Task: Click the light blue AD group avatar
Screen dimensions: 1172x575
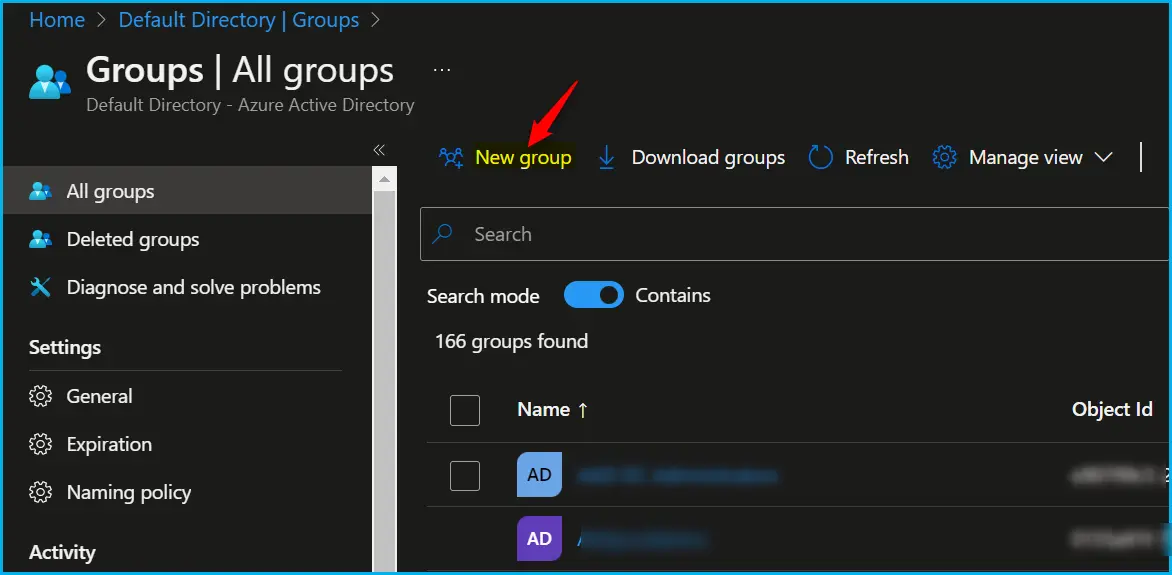Action: (x=539, y=475)
